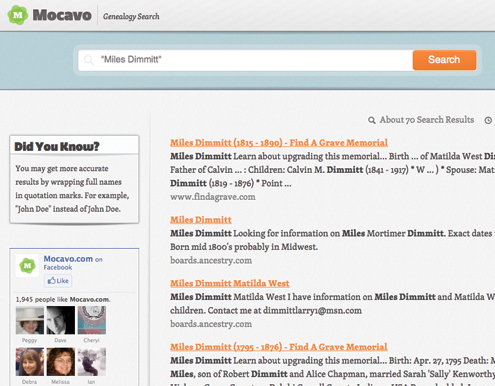The image size is (495, 386).
Task: Click Melissa's profile photo
Action: pyautogui.click(x=61, y=362)
